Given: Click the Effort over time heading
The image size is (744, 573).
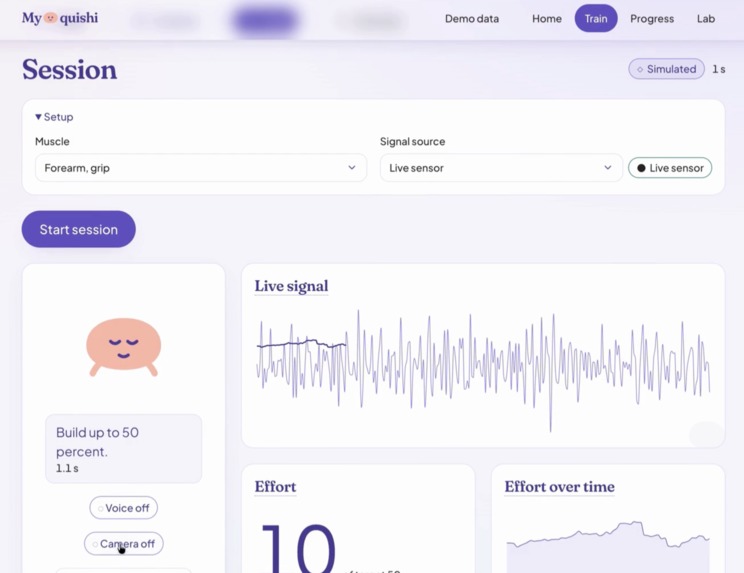Looking at the screenshot, I should coord(559,487).
